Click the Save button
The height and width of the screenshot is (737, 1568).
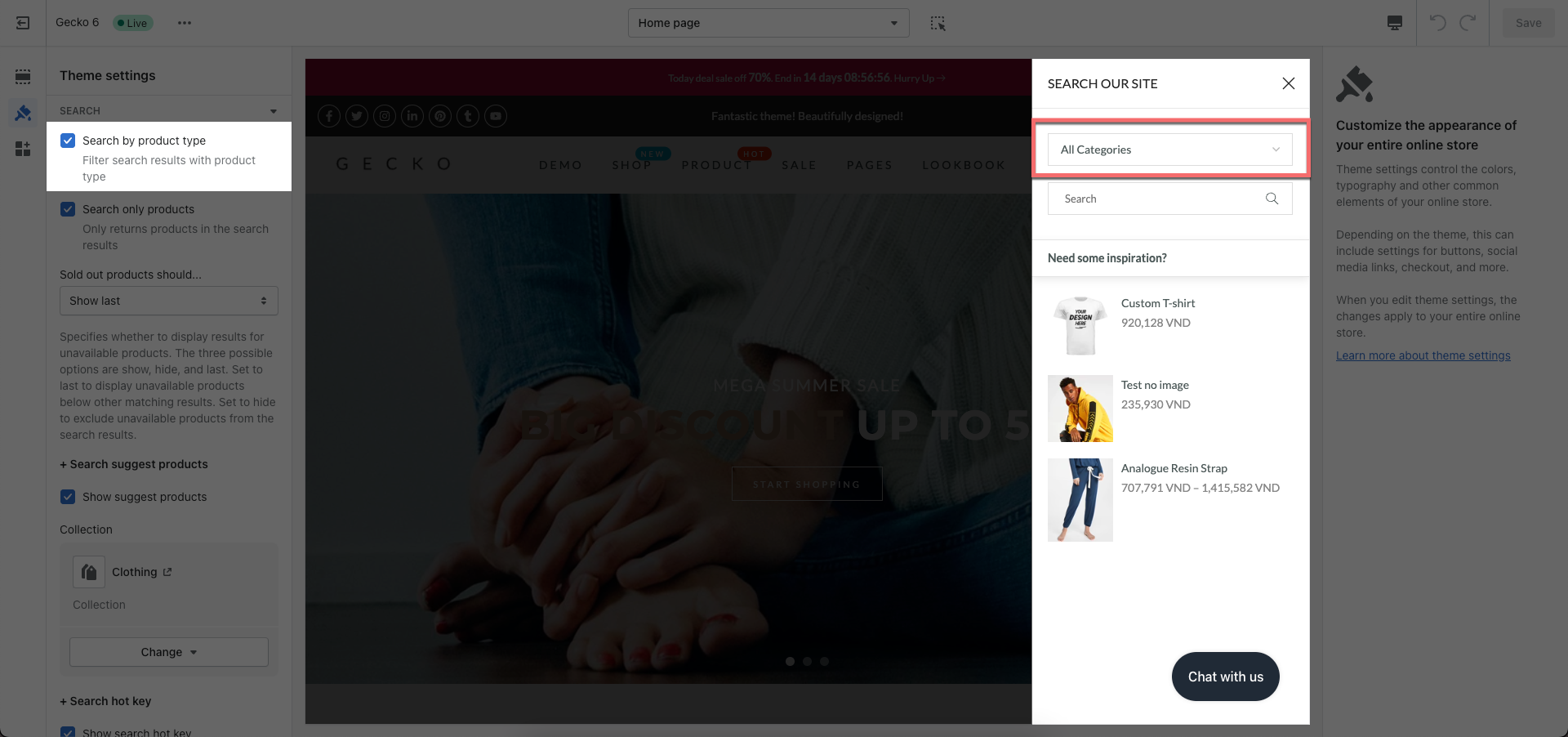(1529, 23)
